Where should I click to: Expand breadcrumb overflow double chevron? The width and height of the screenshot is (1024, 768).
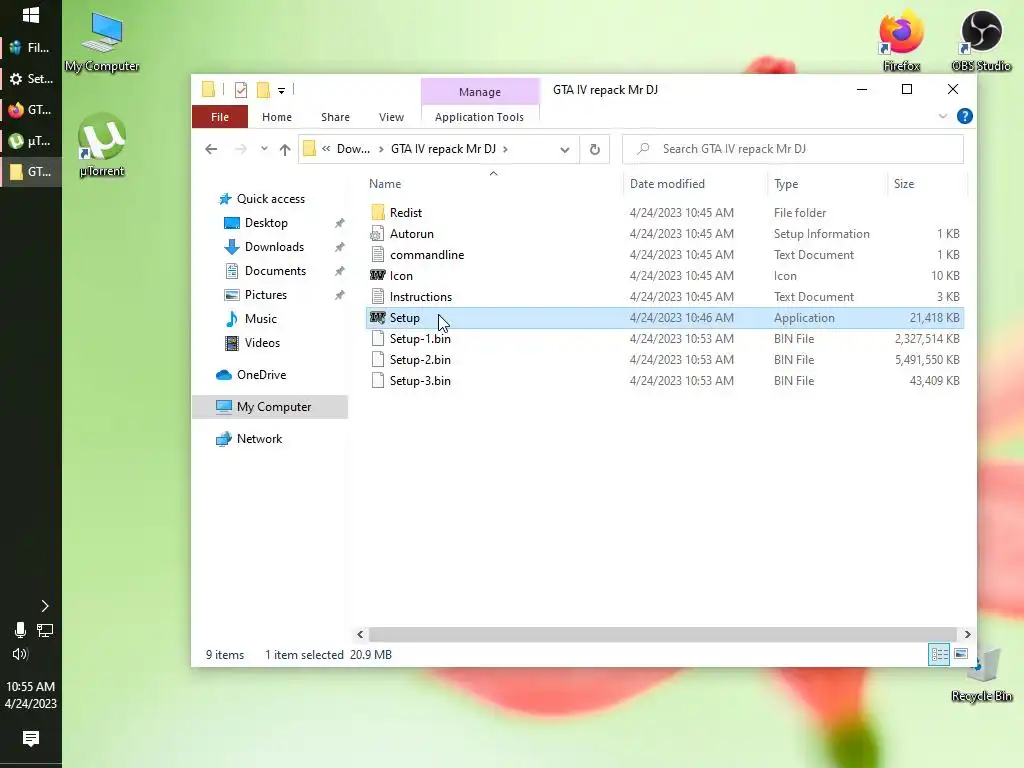[x=326, y=149]
